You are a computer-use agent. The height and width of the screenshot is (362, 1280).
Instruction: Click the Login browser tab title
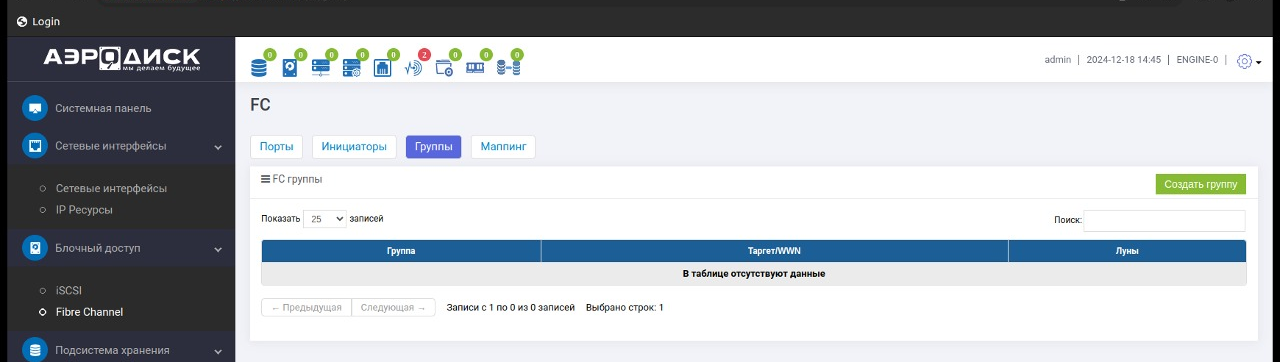click(x=46, y=21)
